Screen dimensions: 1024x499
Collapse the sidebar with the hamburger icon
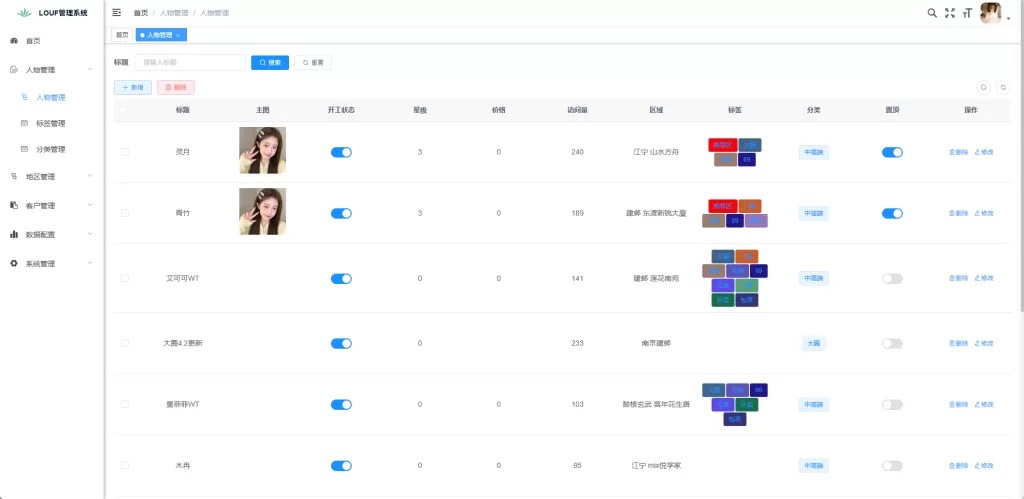(x=117, y=13)
